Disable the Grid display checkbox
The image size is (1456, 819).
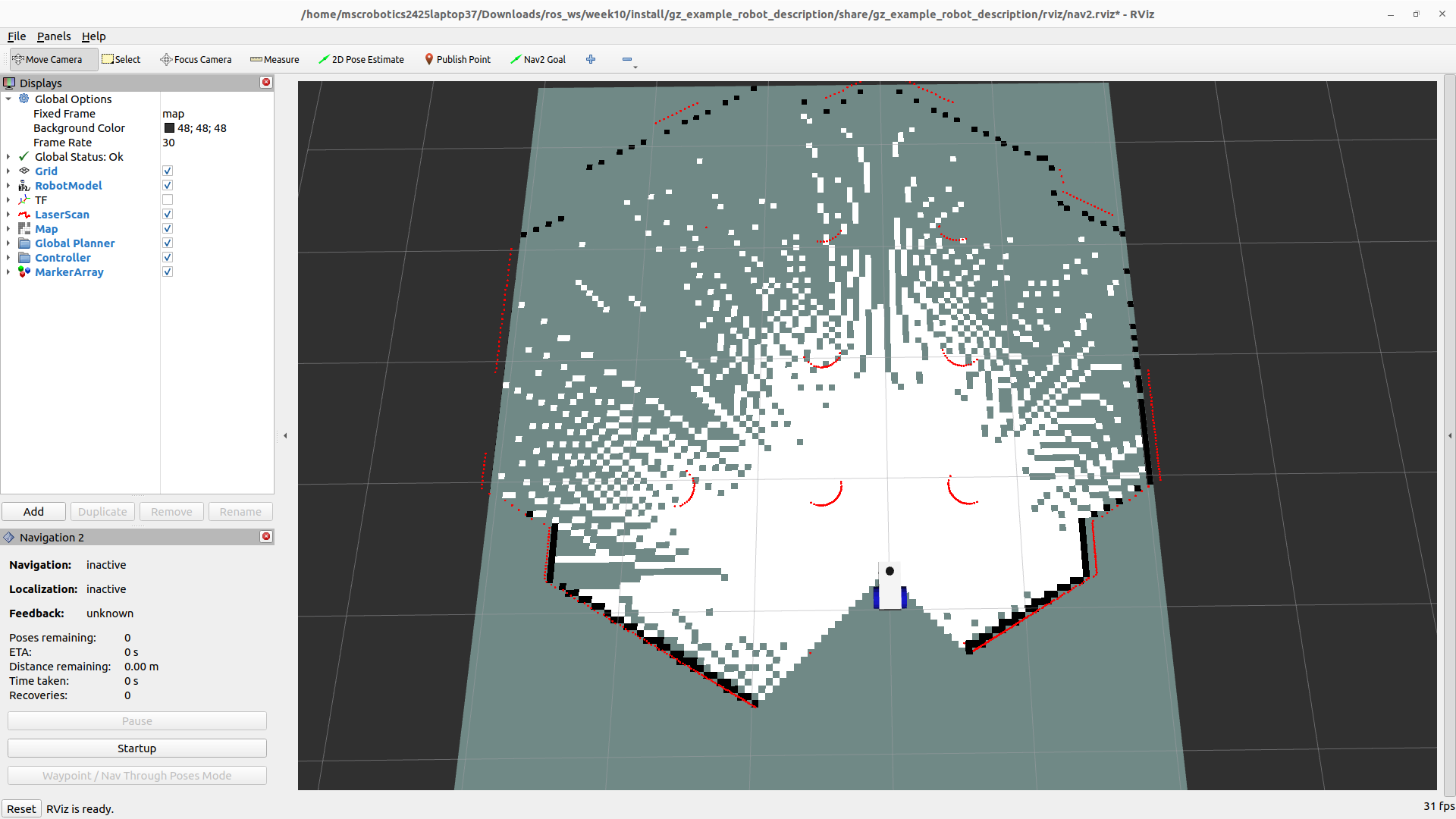[168, 171]
